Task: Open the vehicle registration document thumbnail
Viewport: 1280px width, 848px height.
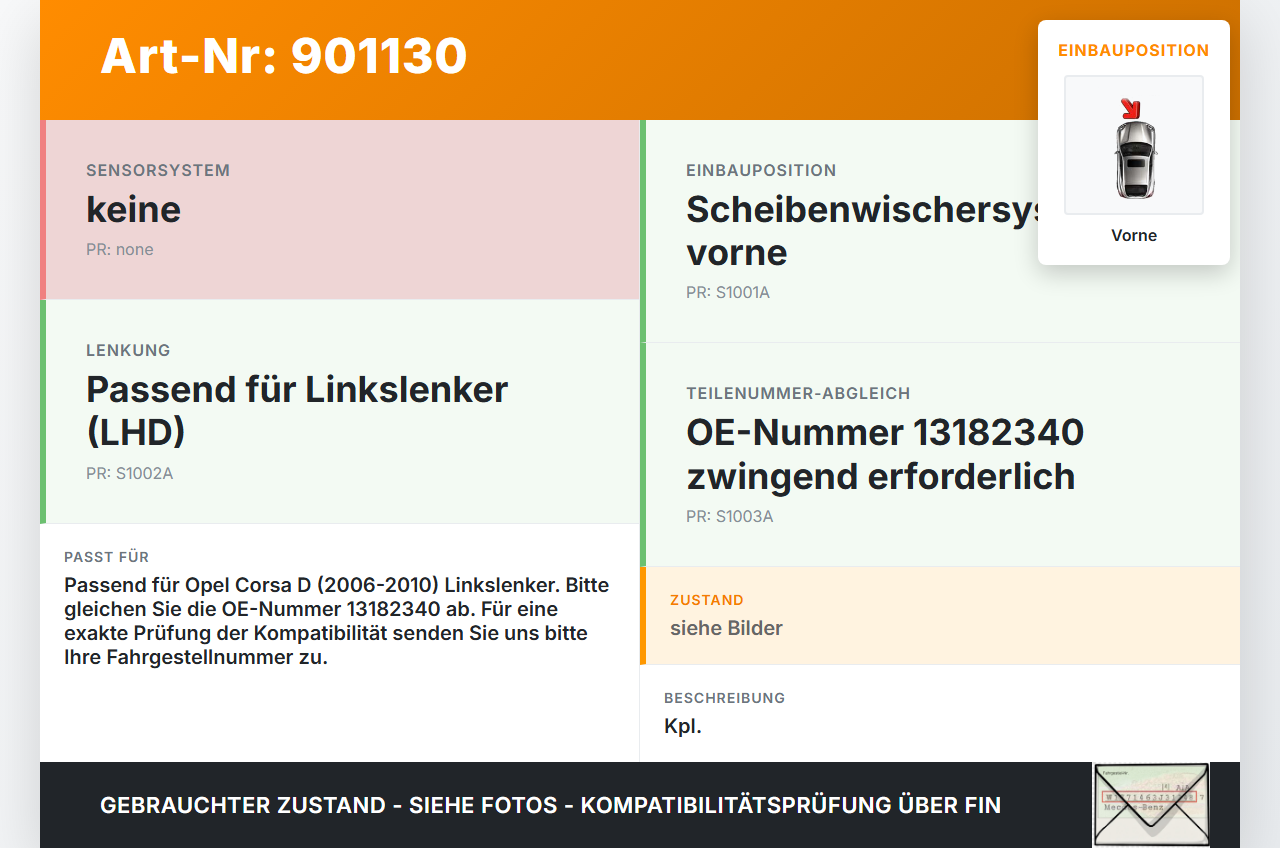Action: point(1151,805)
